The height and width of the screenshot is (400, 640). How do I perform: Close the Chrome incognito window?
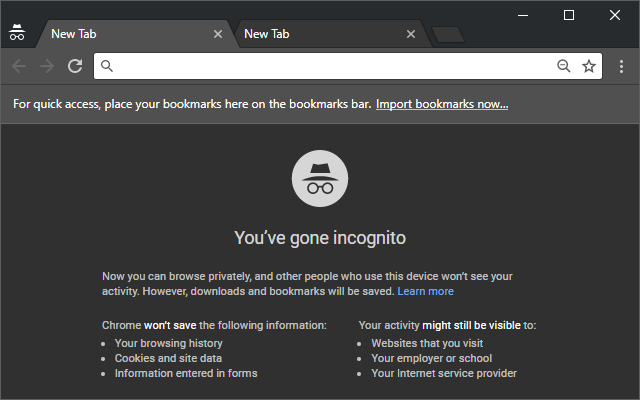615,16
